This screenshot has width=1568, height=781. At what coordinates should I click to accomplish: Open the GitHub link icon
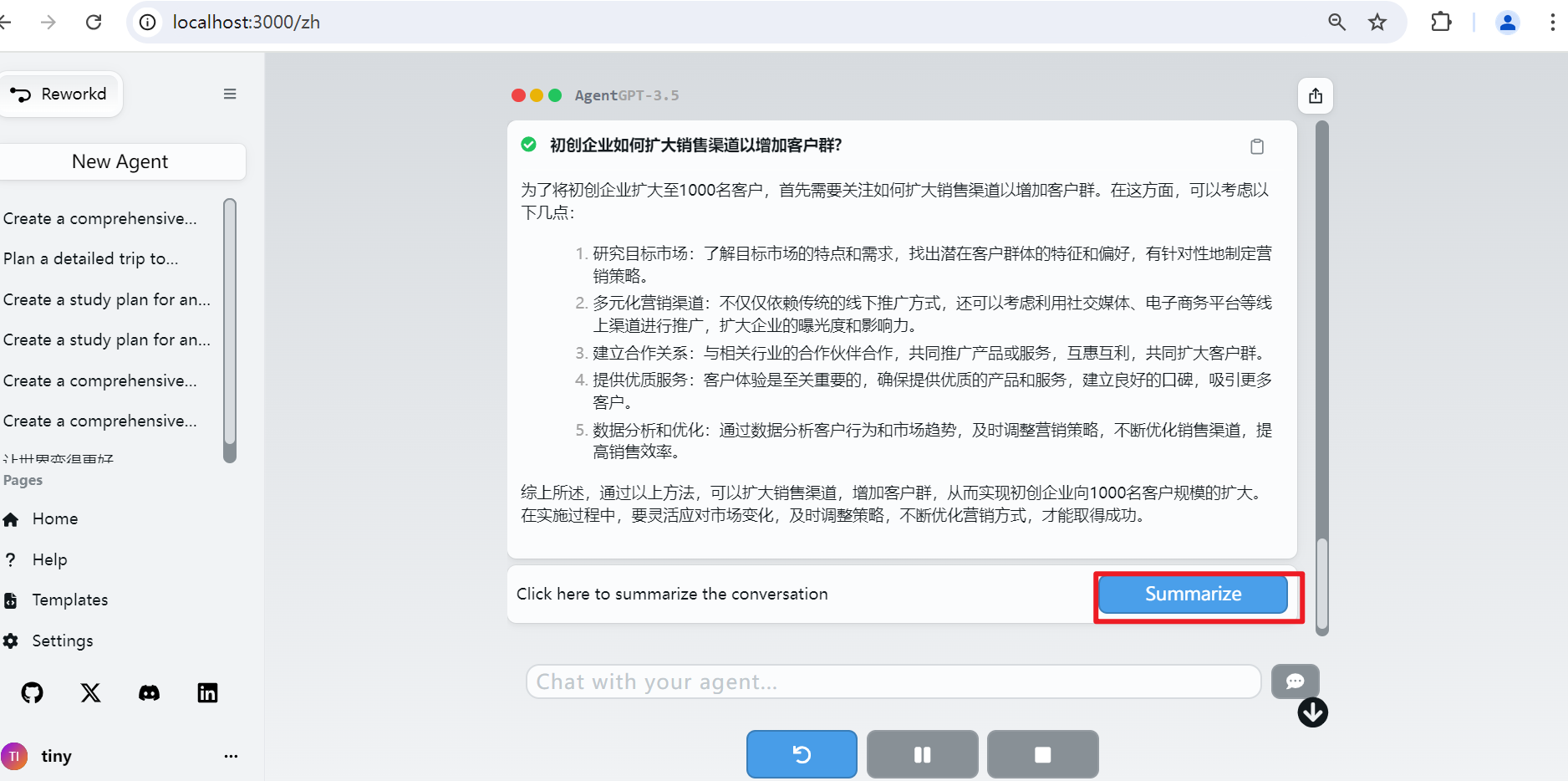click(x=33, y=692)
